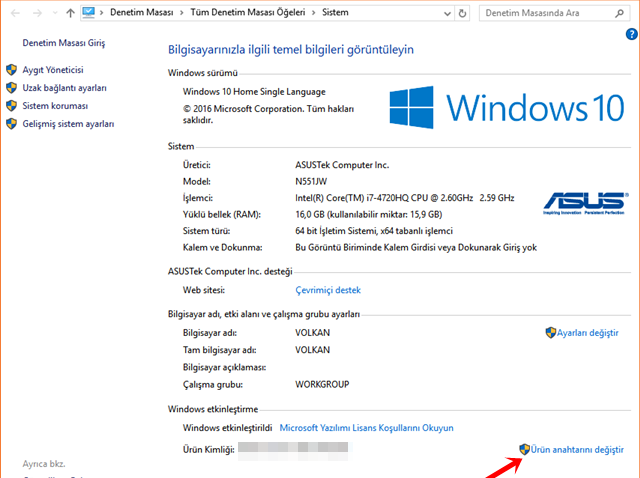Click shield icon beside Aygıt Yöneticisi
The width and height of the screenshot is (640, 478).
(11, 70)
